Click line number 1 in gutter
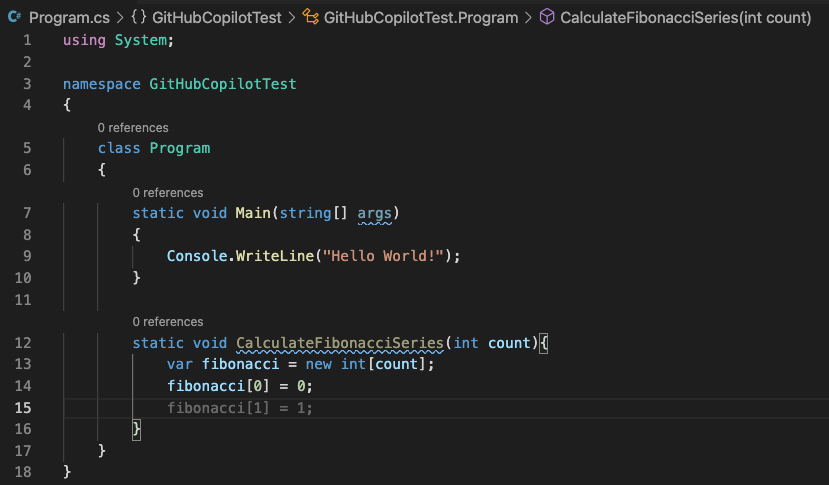829x485 pixels. point(27,40)
